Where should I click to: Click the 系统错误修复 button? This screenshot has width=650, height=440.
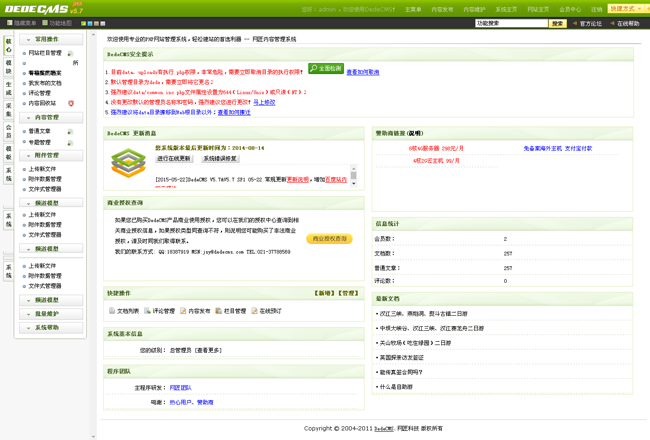tap(220, 158)
